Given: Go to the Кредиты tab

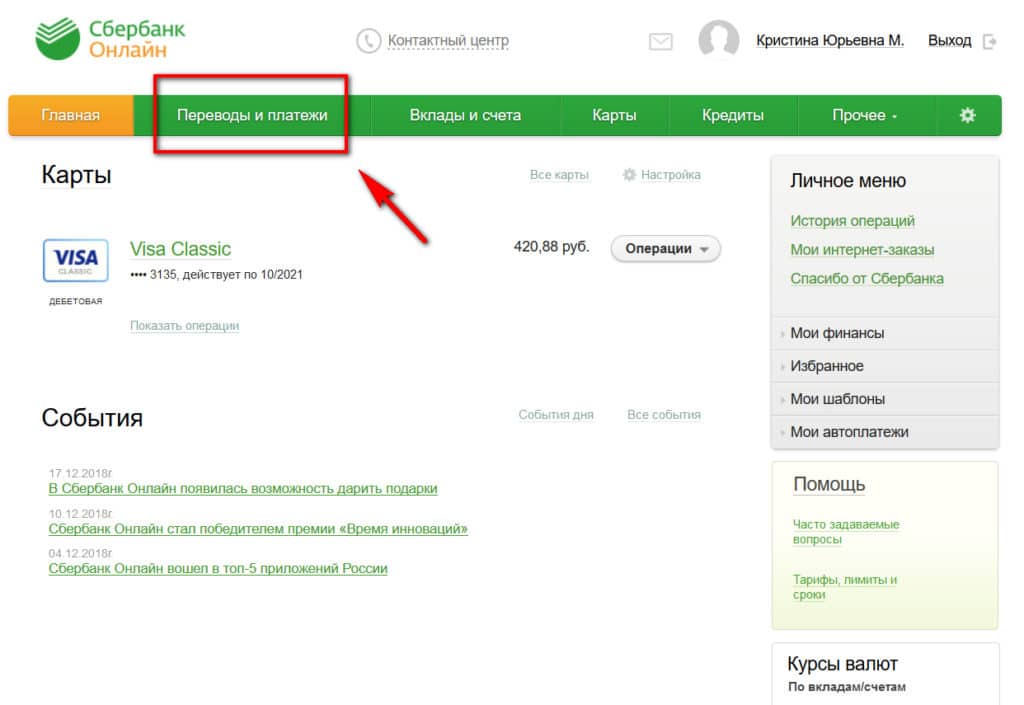Looking at the screenshot, I should click(733, 116).
